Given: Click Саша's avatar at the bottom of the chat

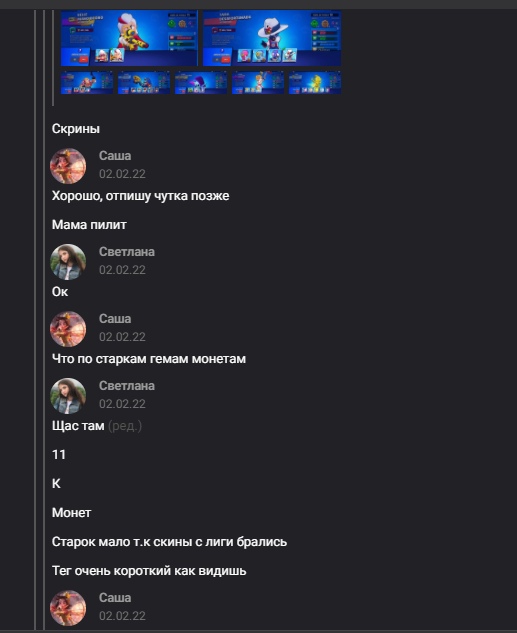Looking at the screenshot, I should tap(68, 608).
